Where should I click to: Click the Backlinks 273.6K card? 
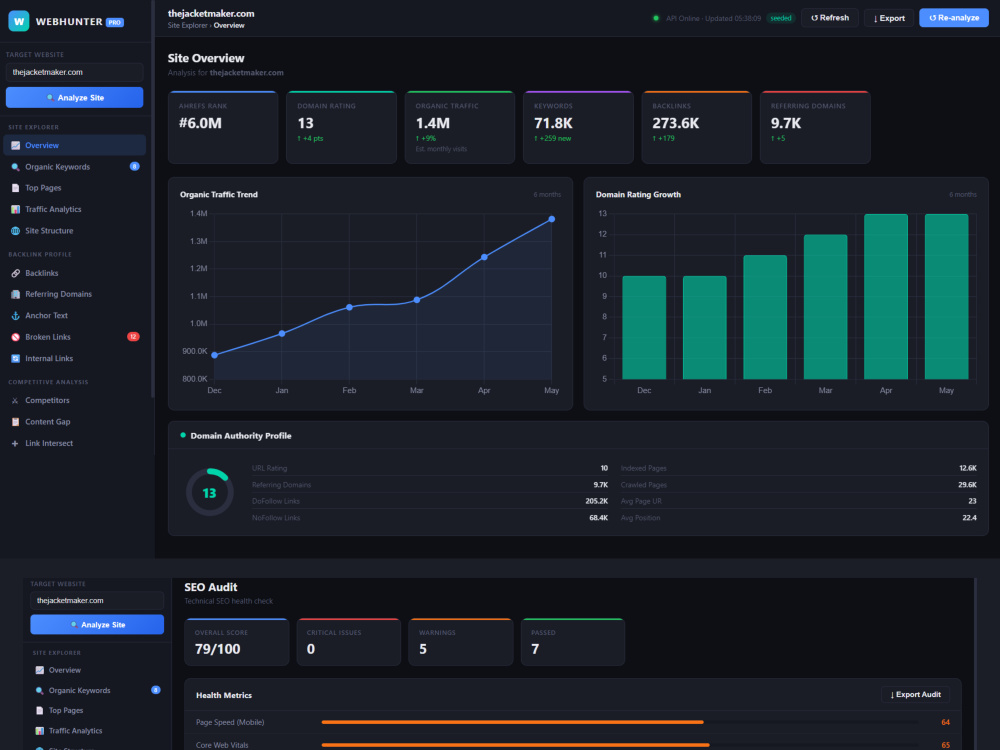point(696,128)
